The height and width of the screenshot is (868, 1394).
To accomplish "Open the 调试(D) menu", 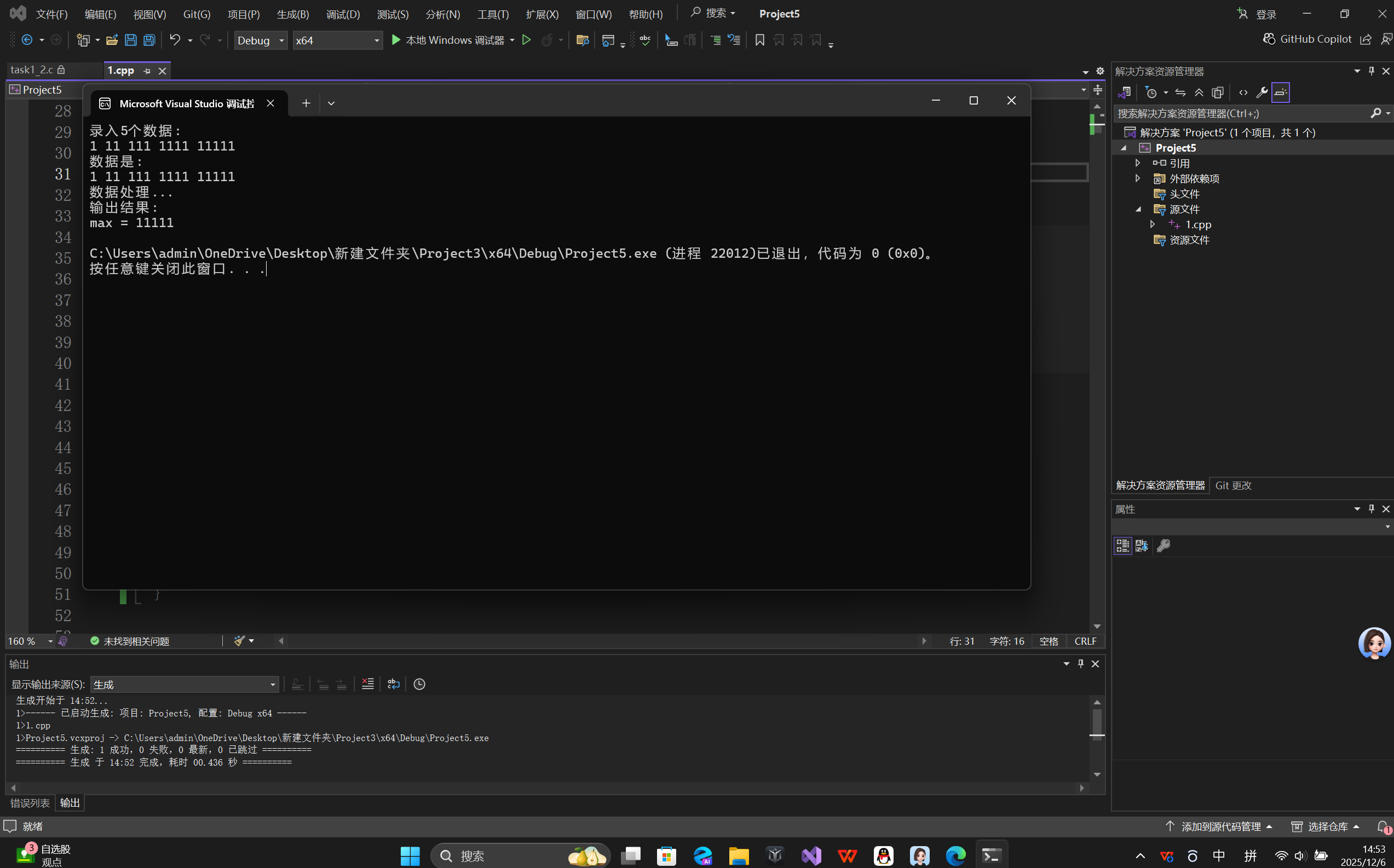I will 343,14.
